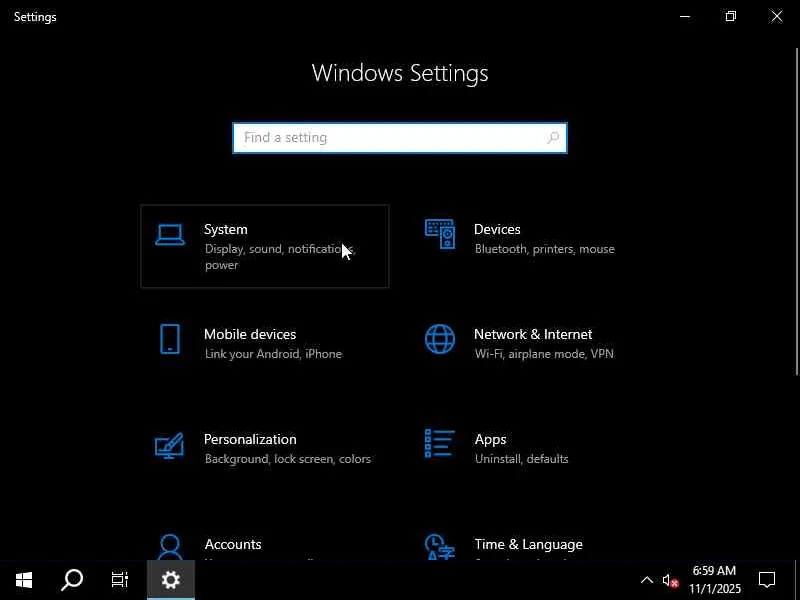This screenshot has height=600, width=800.
Task: Click the Settings gear on the taskbar
Action: click(170, 580)
